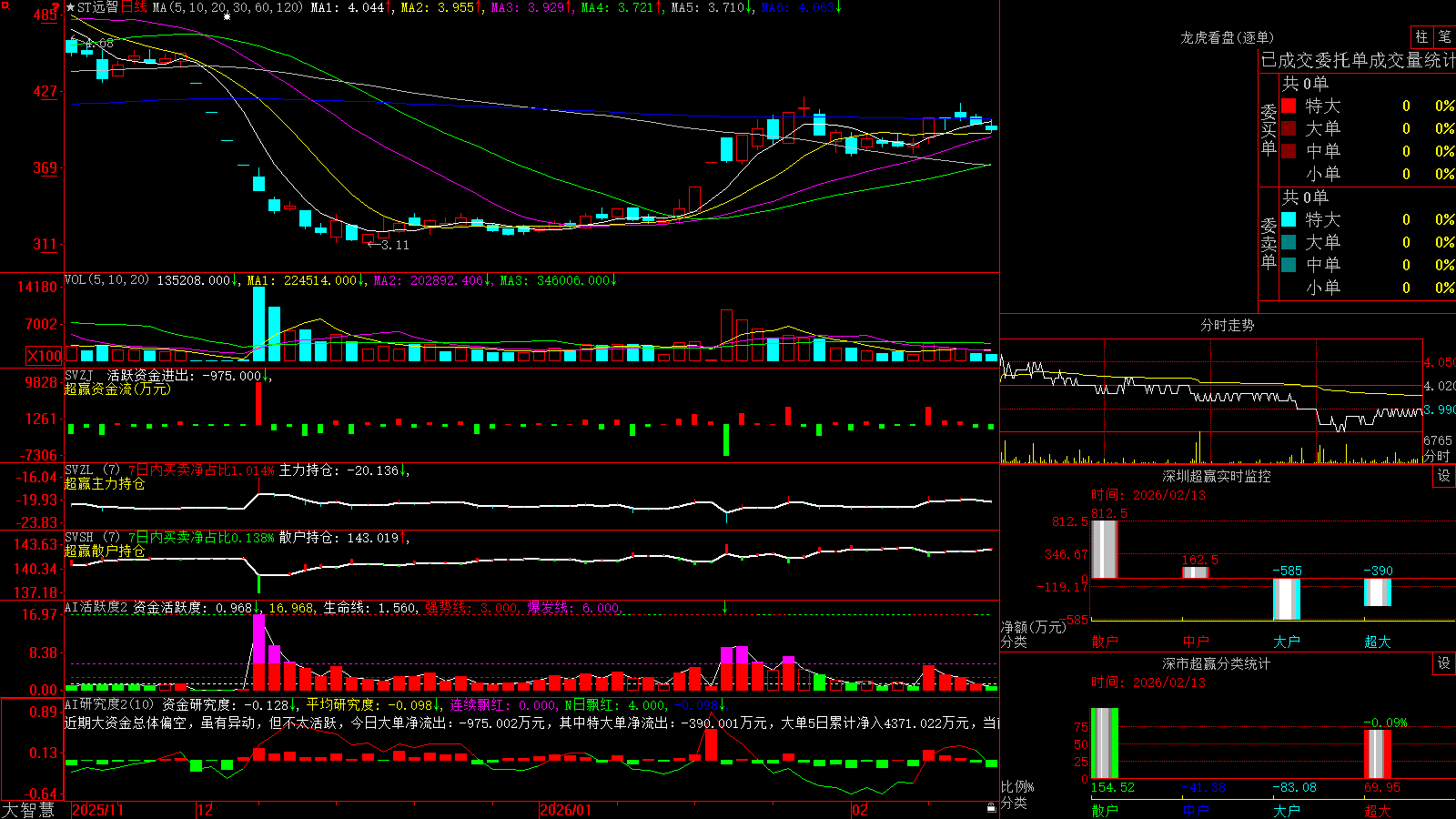Click the 委卖单 vertical label
The width and height of the screenshot is (1456, 819).
[x=1269, y=243]
